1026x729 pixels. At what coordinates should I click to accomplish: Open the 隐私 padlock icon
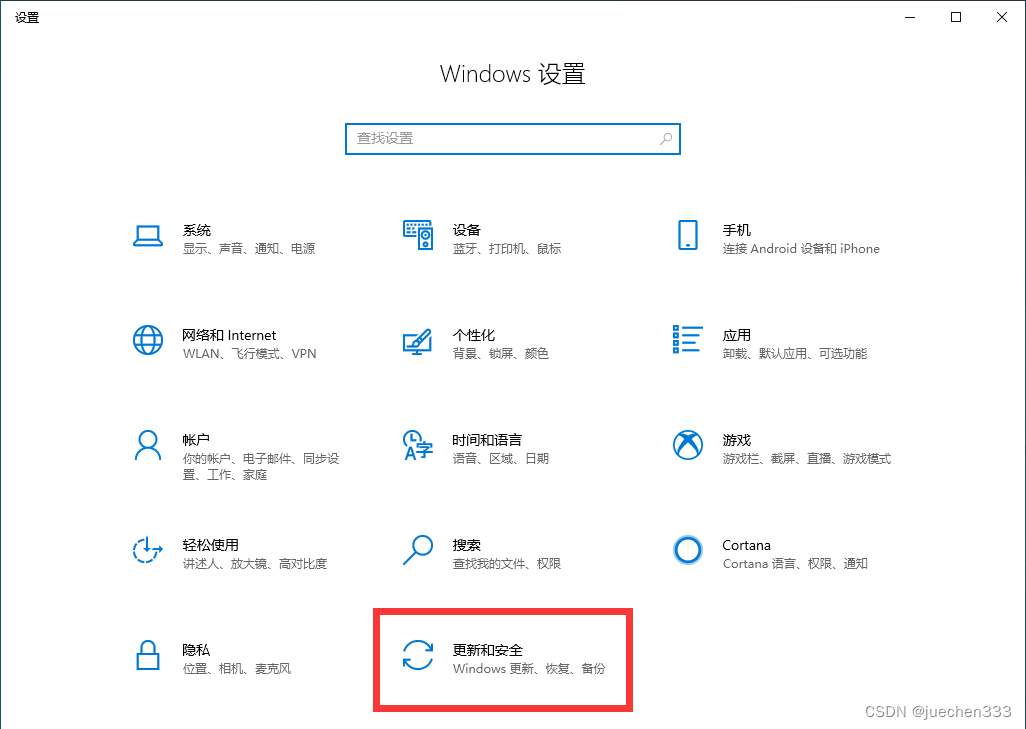click(148, 655)
